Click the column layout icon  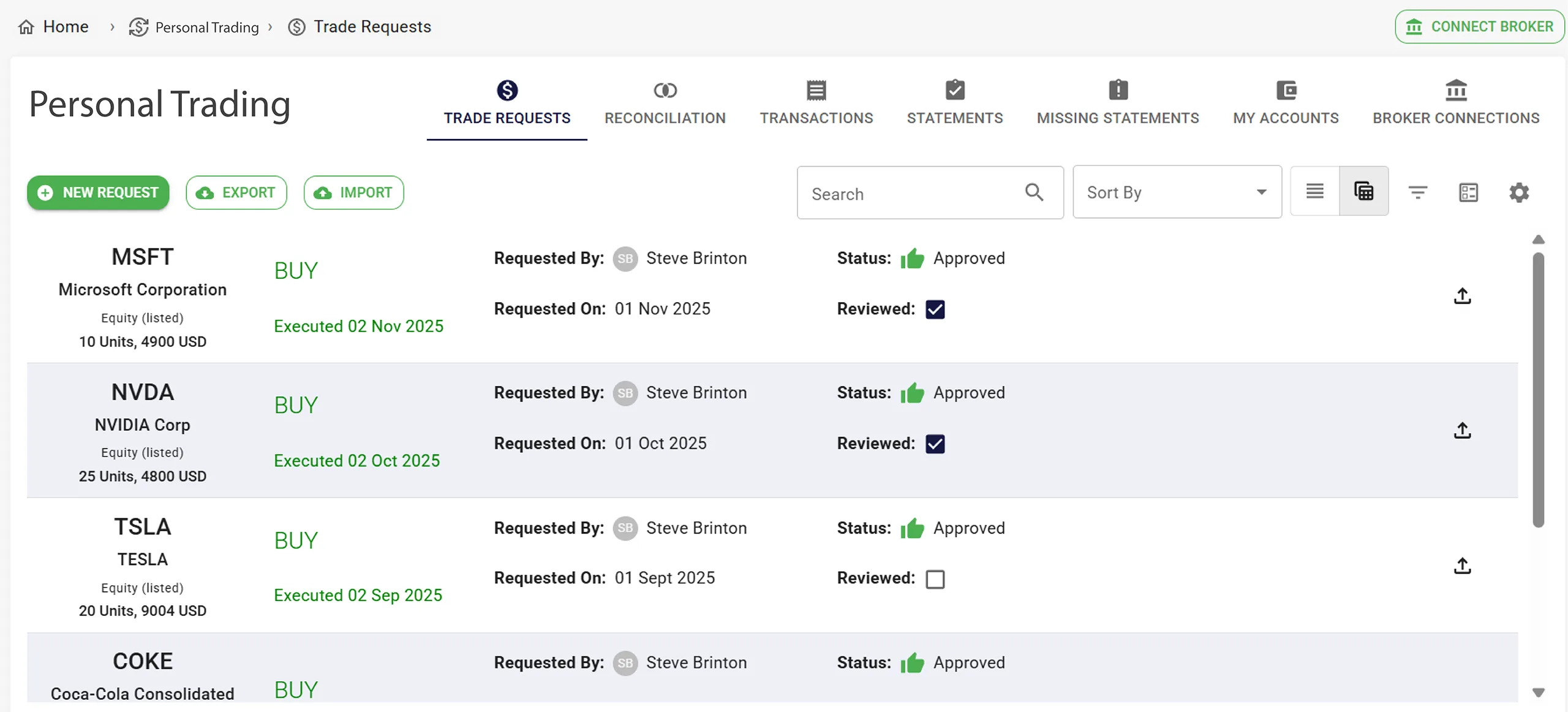pyautogui.click(x=1468, y=192)
